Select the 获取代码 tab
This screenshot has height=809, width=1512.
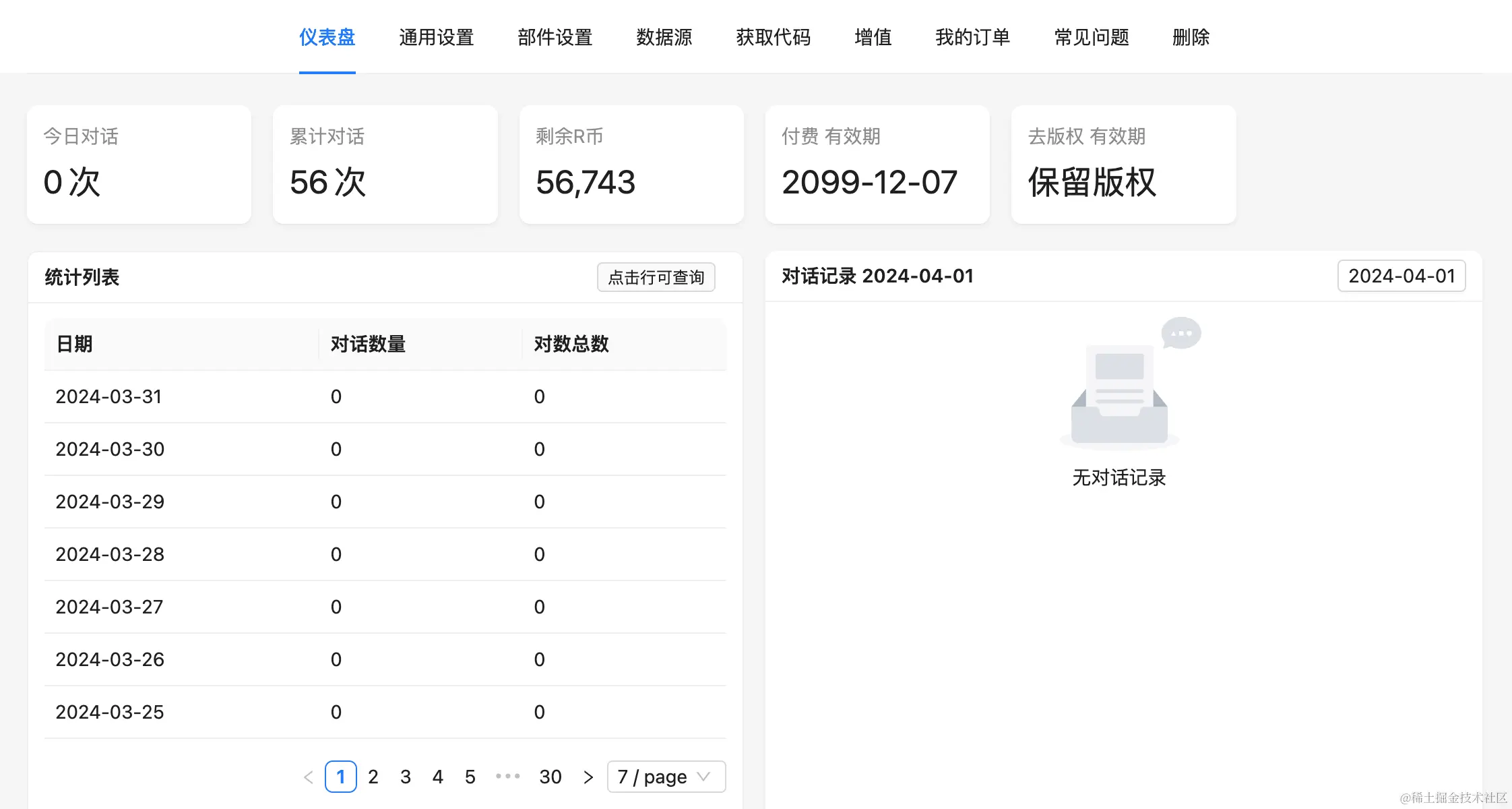coord(773,37)
